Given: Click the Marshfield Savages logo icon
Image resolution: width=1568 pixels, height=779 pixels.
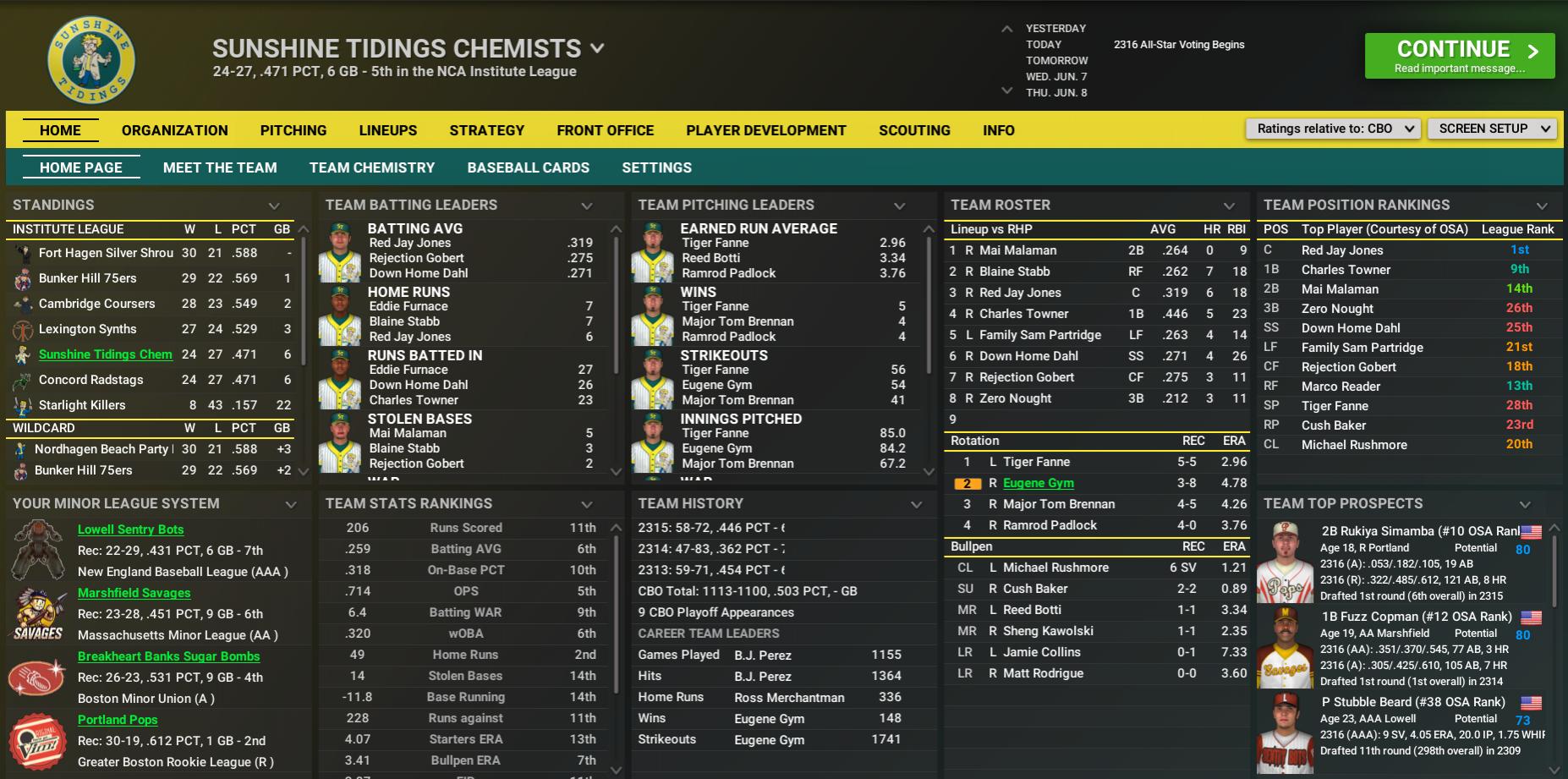Looking at the screenshot, I should [38, 614].
